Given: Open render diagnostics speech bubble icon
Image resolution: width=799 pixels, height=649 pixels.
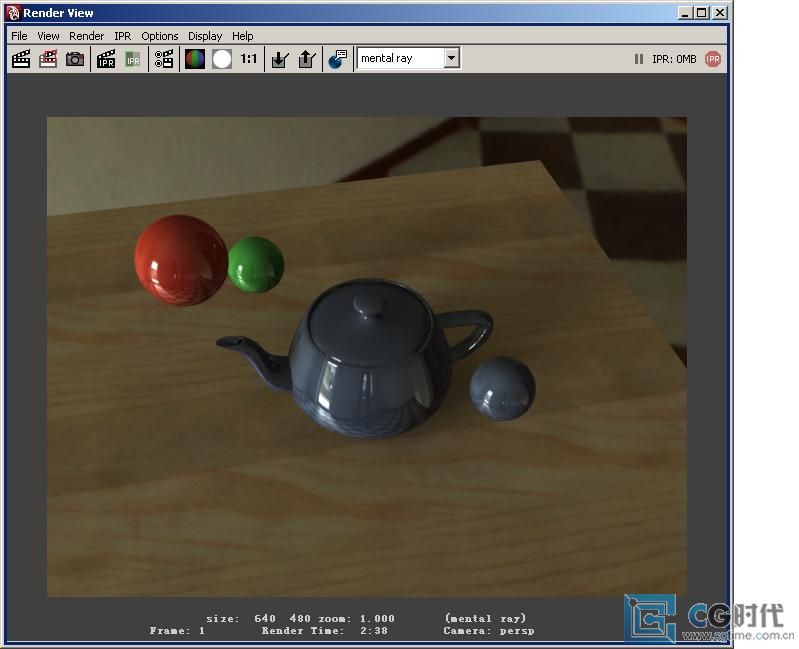Looking at the screenshot, I should pos(337,59).
